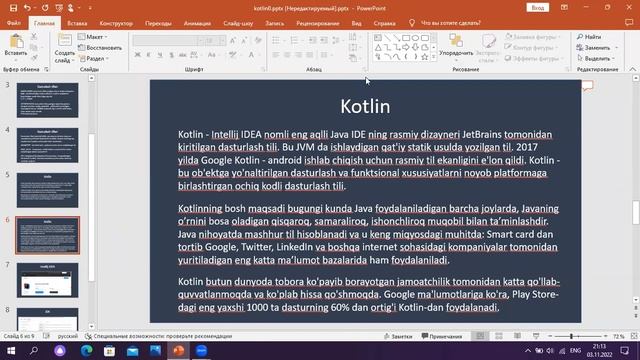
Task: Start slideshow from beginning quick access icon
Action: [59, 8]
